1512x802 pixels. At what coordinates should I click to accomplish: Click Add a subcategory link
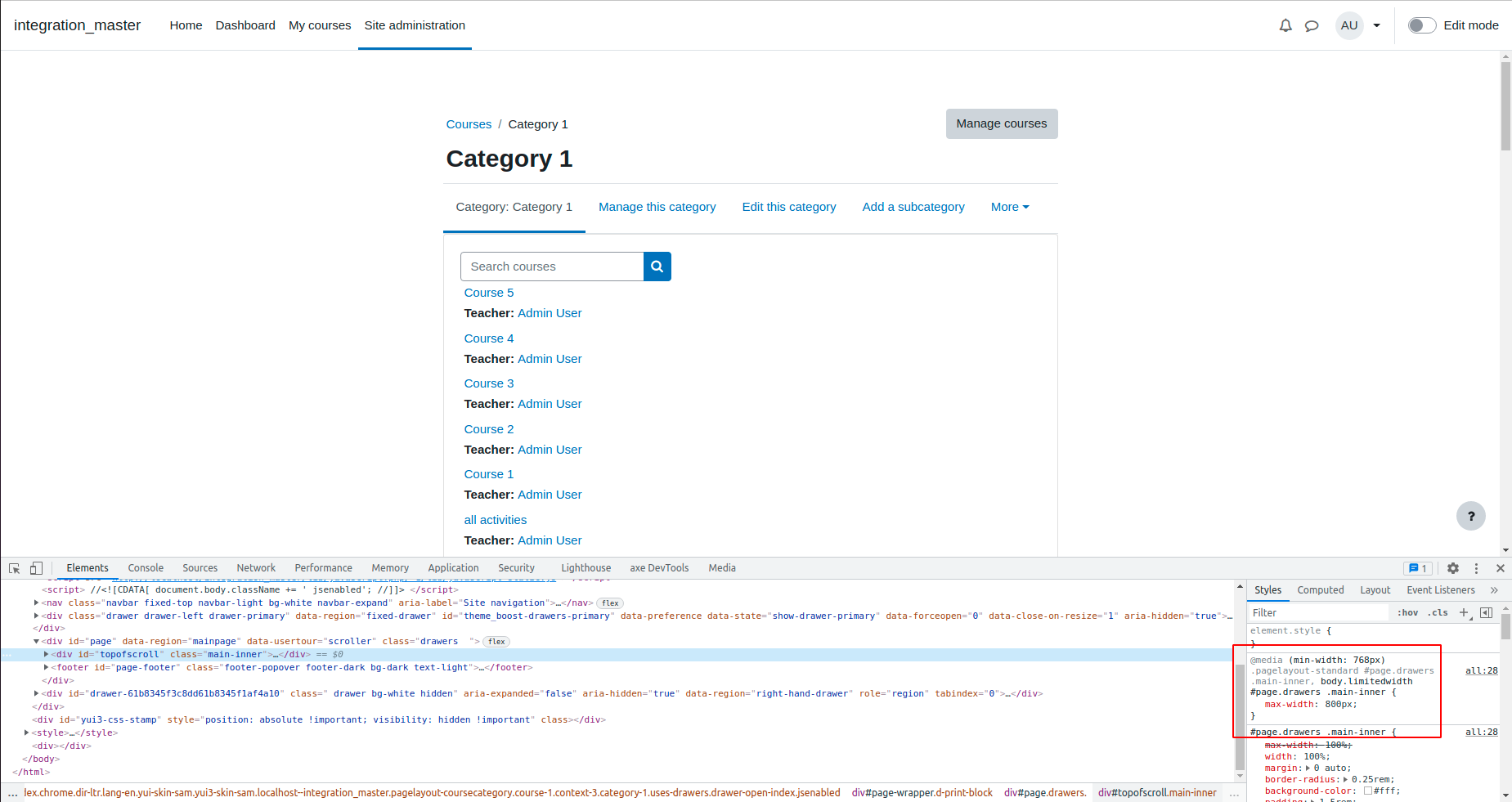(x=913, y=207)
